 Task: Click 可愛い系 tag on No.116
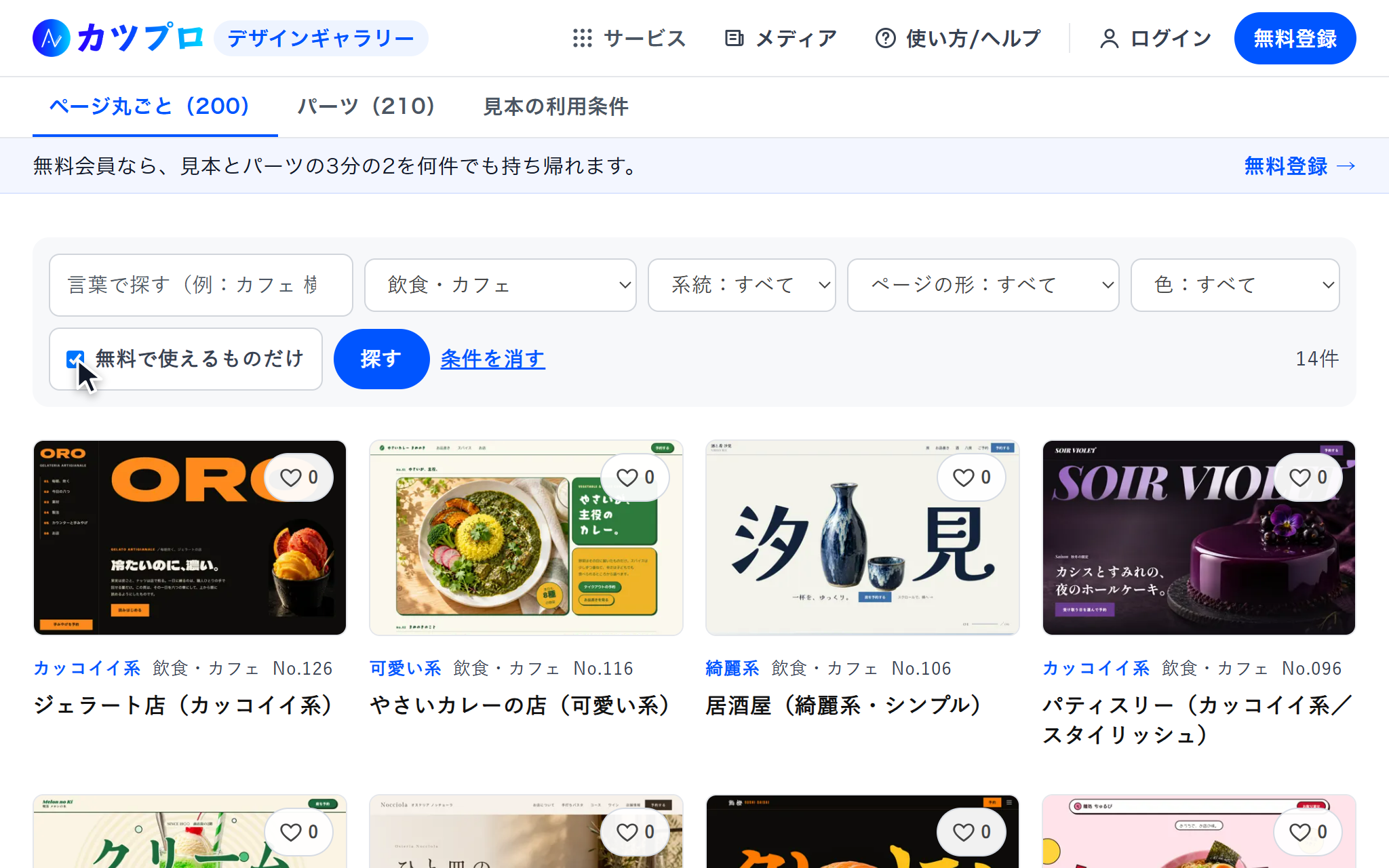pos(406,669)
